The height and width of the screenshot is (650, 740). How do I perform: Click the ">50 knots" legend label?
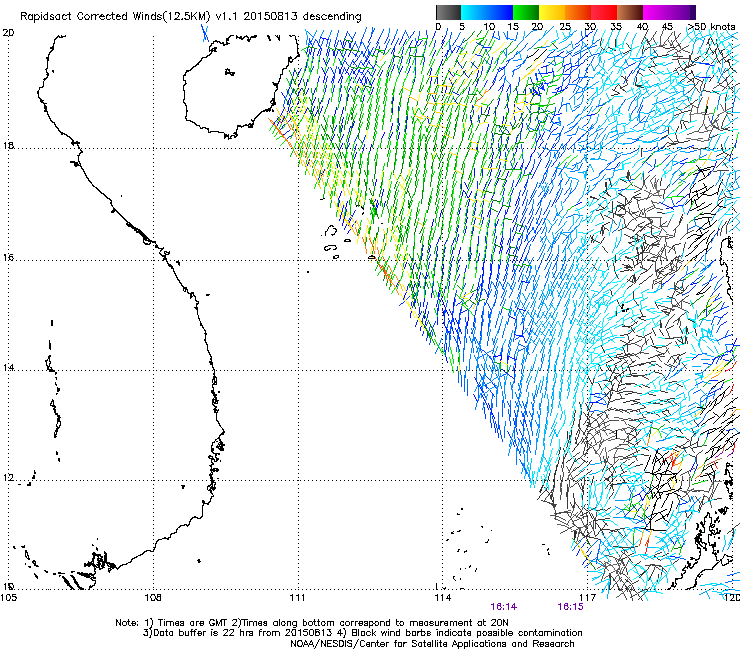[x=711, y=26]
